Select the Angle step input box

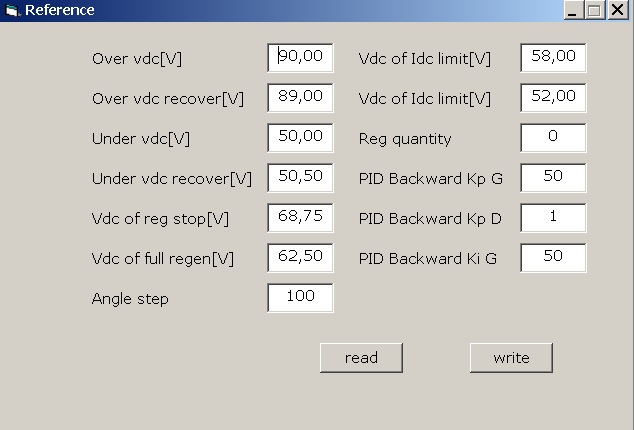(x=300, y=297)
